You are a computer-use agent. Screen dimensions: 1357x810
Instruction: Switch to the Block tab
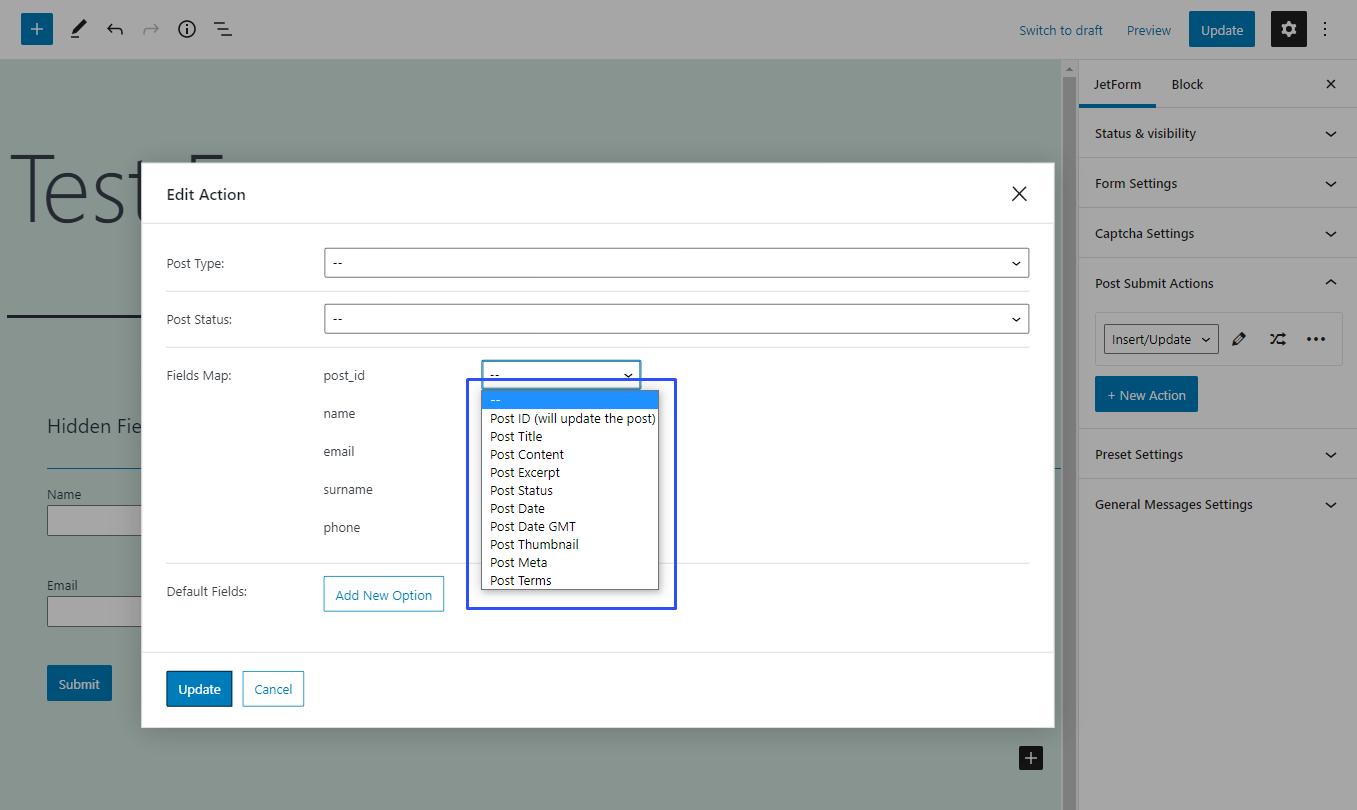coord(1187,84)
